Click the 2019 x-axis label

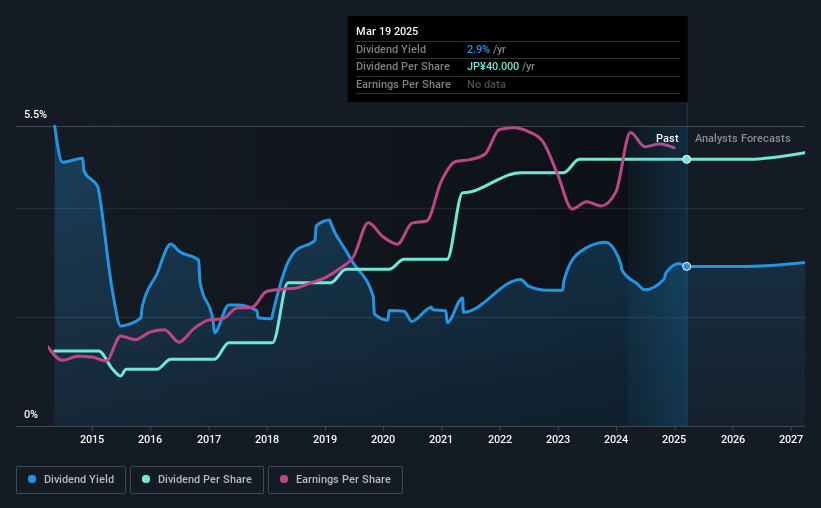[325, 439]
